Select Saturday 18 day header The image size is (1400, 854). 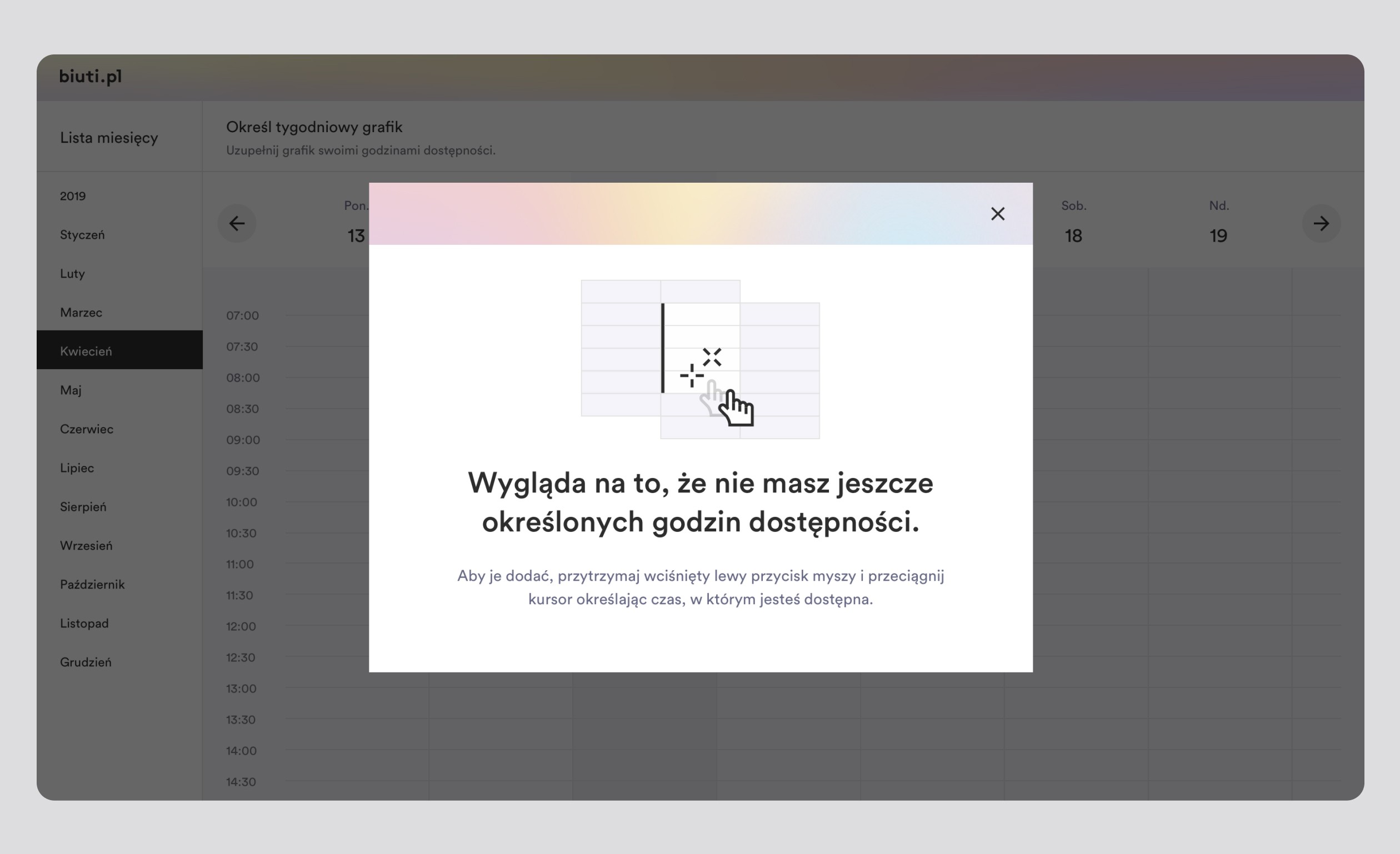tap(1073, 223)
